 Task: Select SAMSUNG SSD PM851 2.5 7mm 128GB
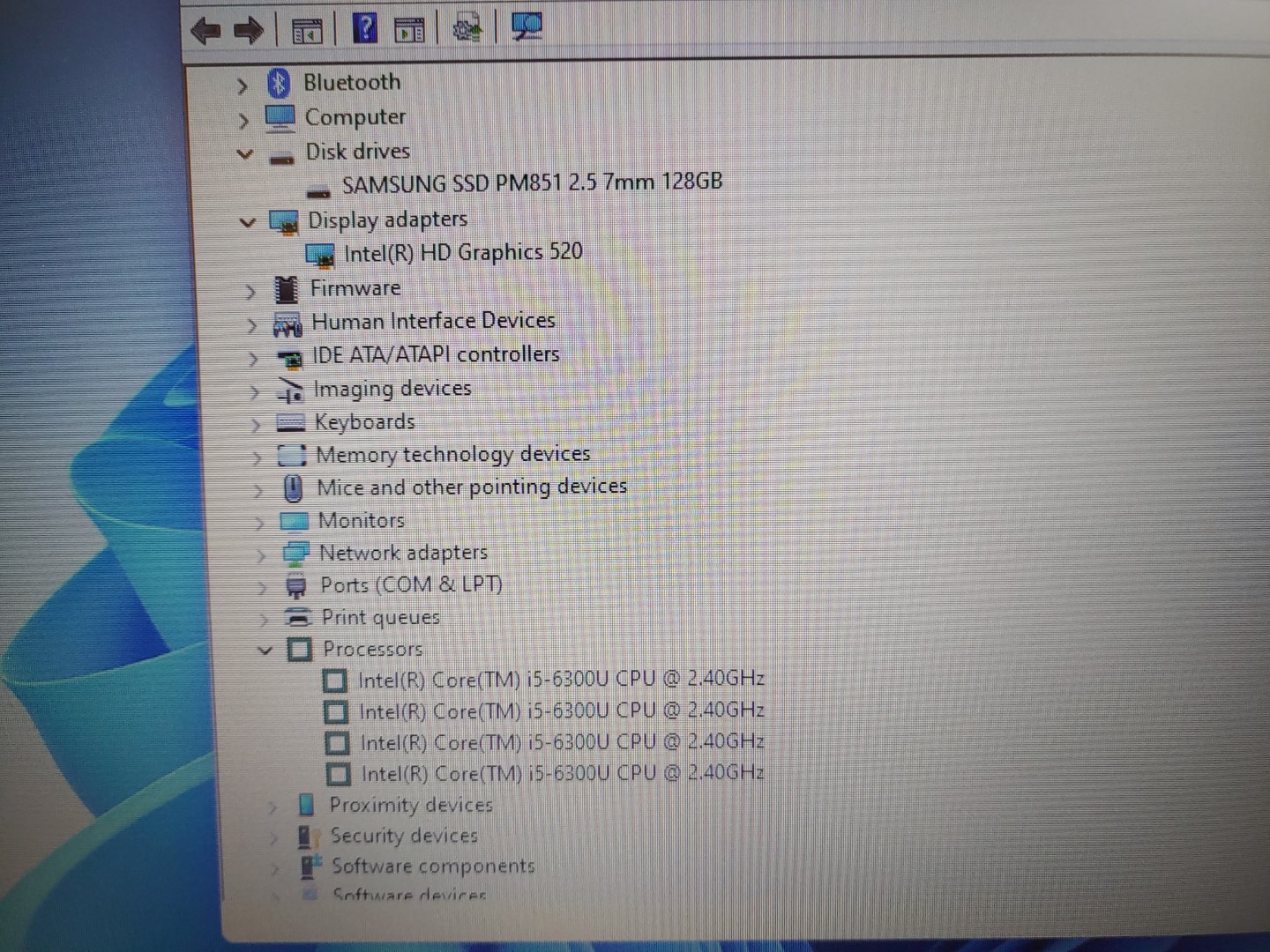click(x=532, y=183)
